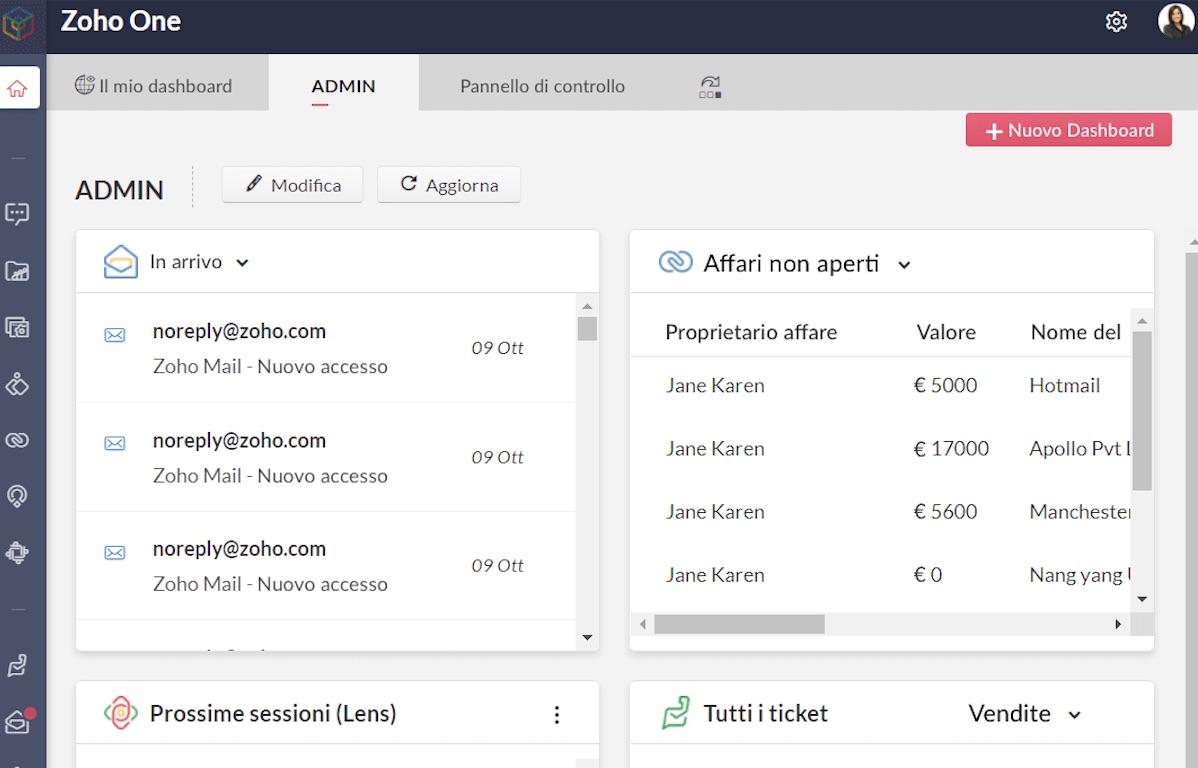Click the Home icon in the sidebar
This screenshot has height=768, width=1198.
click(17, 88)
